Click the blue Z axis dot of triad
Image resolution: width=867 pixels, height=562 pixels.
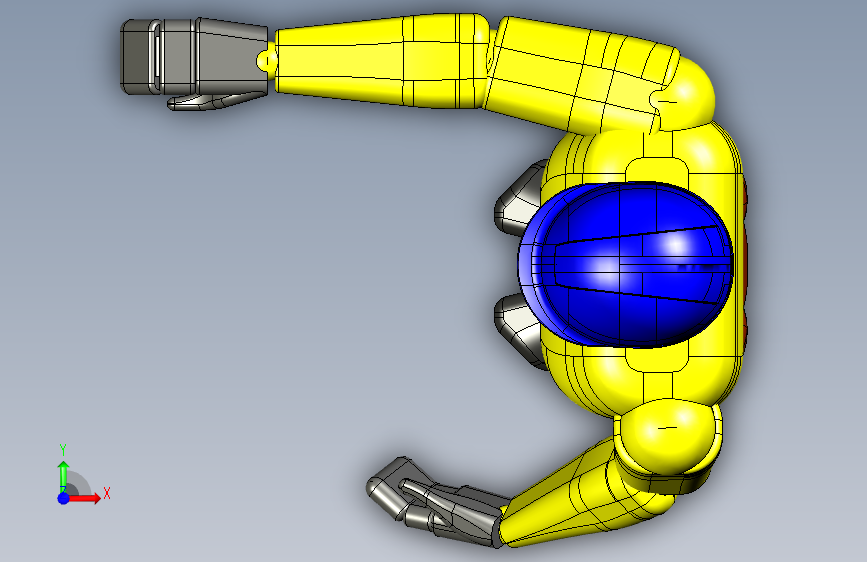(x=63, y=498)
